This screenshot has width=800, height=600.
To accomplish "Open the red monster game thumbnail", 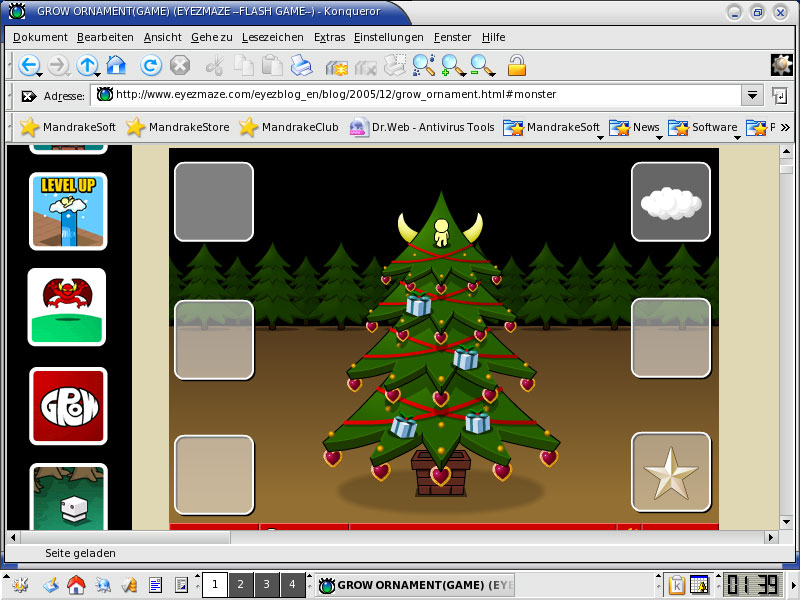I will (x=67, y=307).
